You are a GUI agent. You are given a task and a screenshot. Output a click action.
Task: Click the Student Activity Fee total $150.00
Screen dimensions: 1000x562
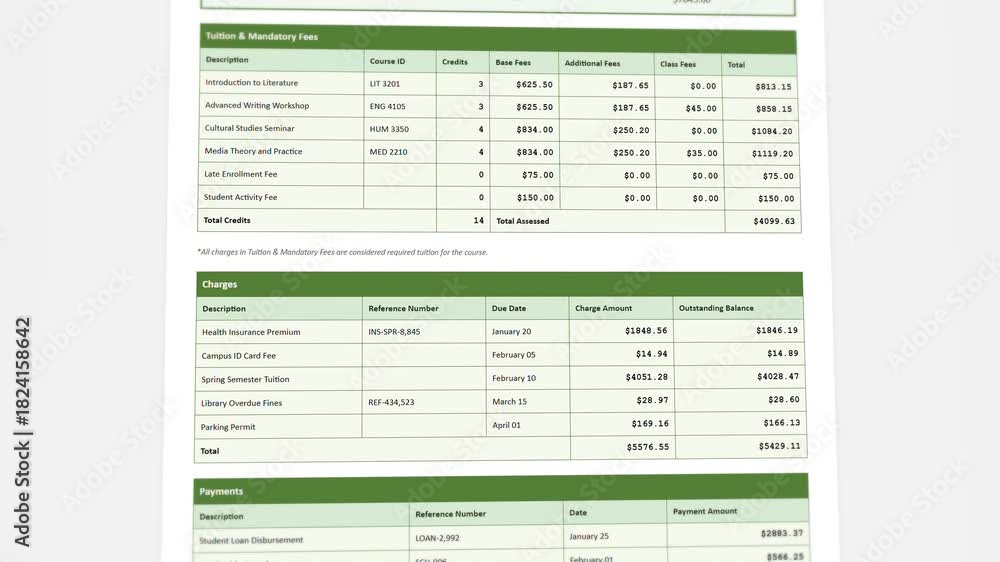click(x=776, y=198)
